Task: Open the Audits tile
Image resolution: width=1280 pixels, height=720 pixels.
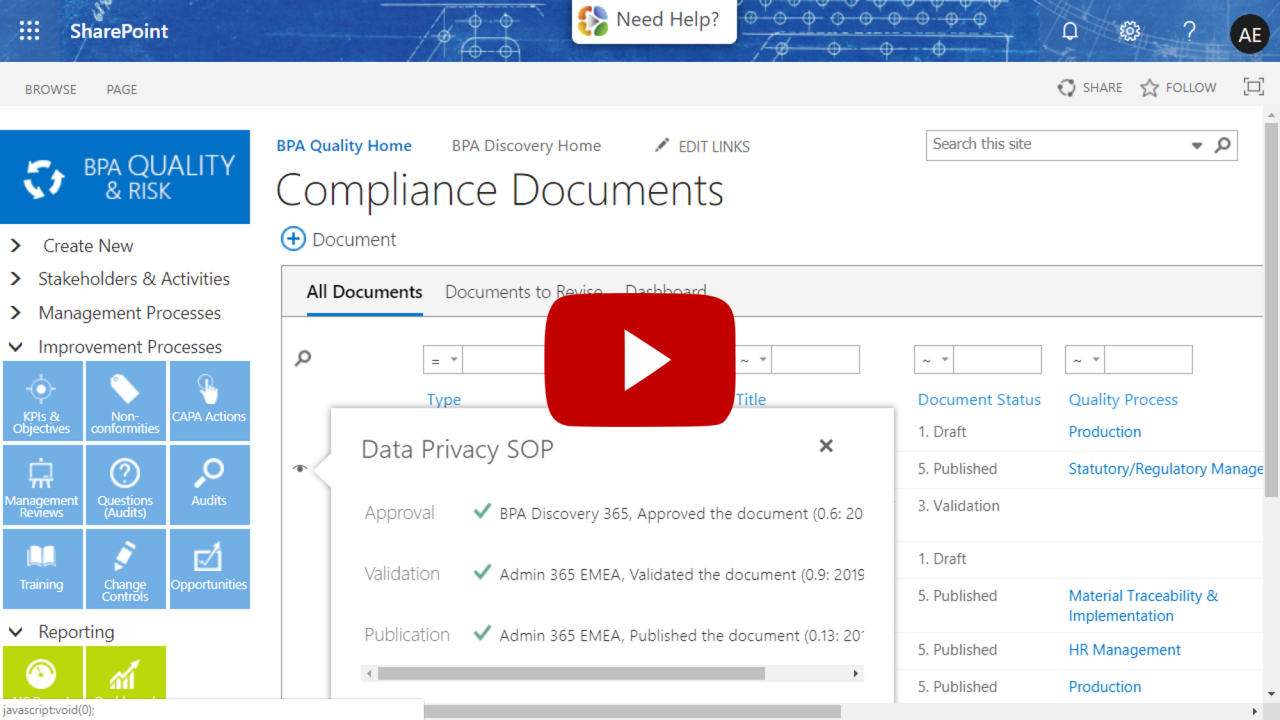Action: (209, 485)
